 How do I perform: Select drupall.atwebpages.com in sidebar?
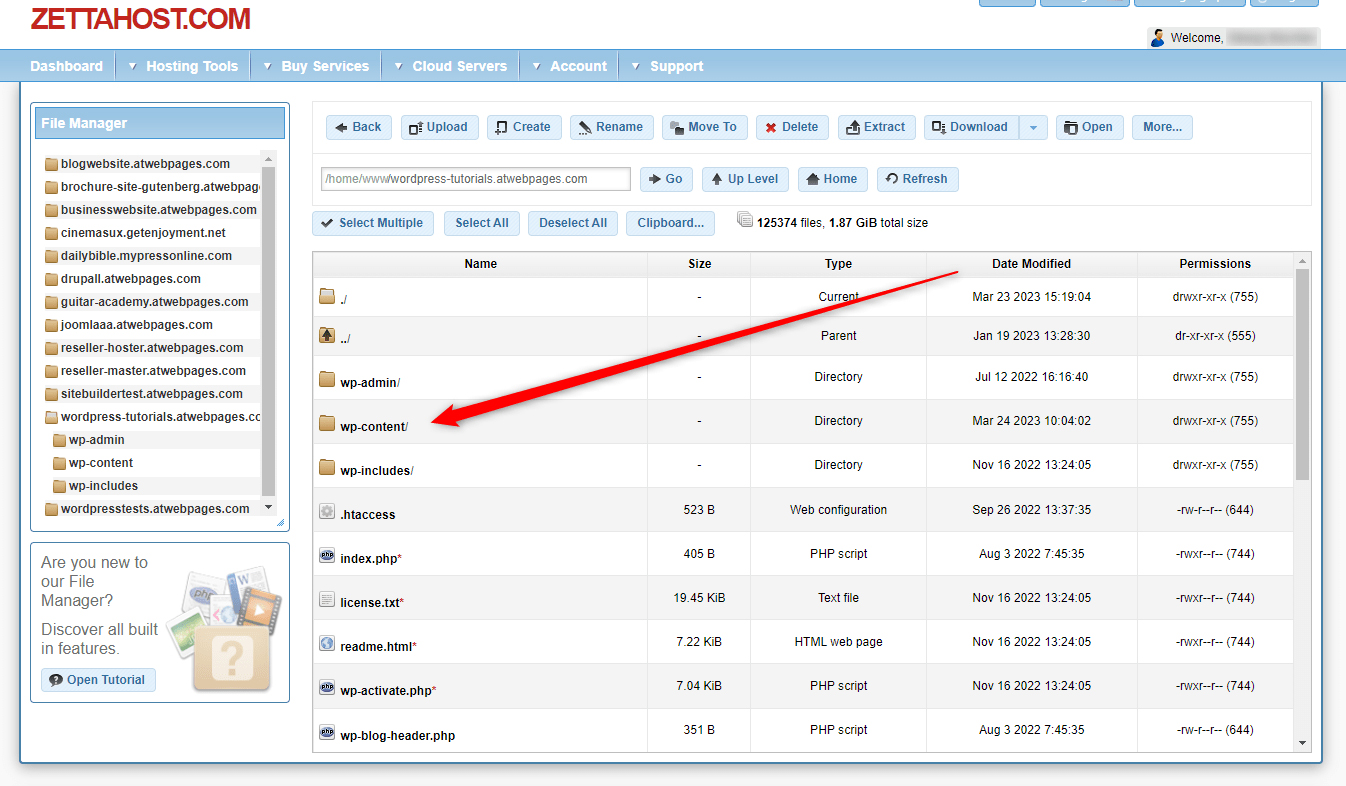pyautogui.click(x=130, y=279)
